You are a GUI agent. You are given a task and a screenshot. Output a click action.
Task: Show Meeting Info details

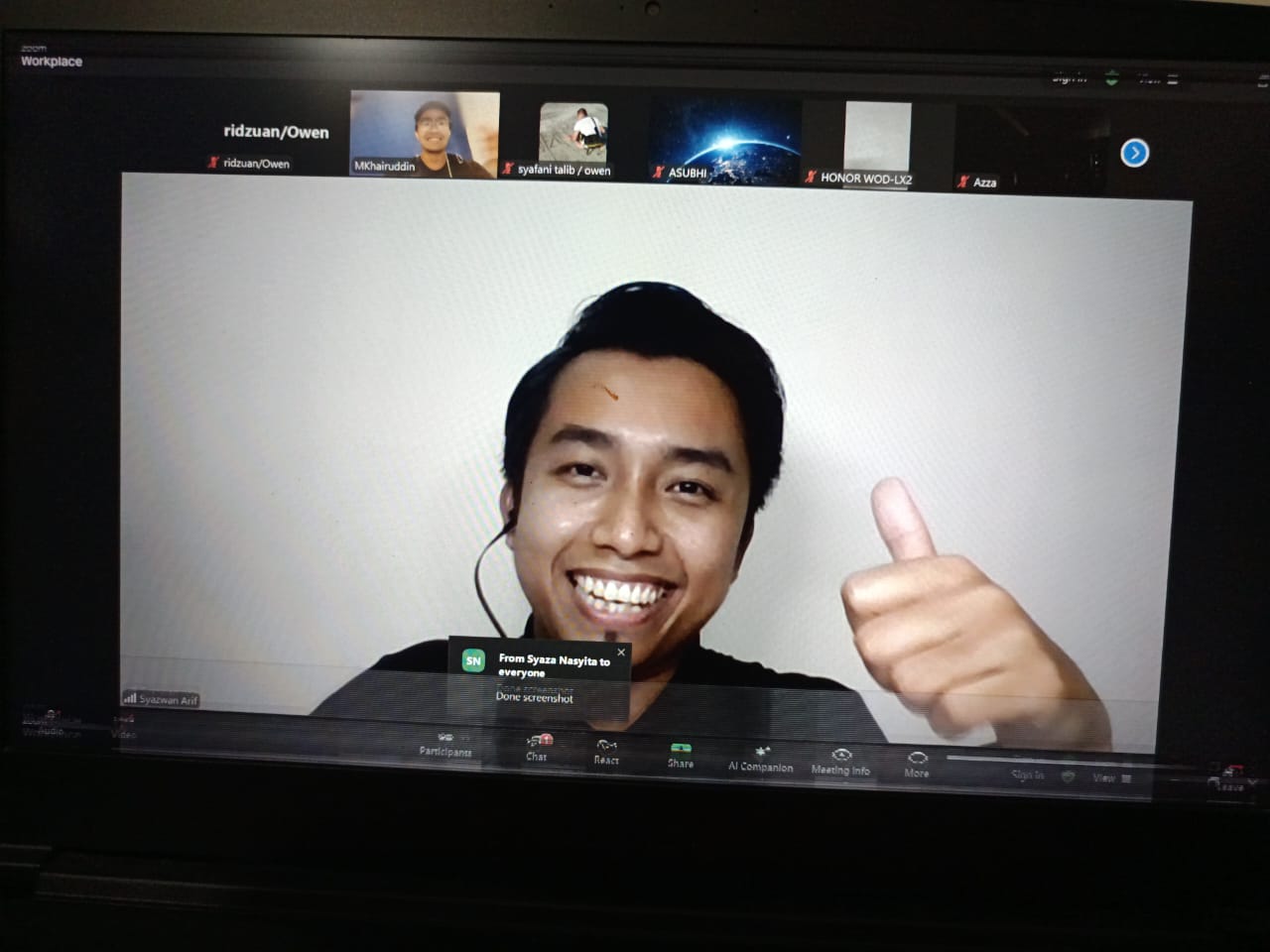tap(840, 760)
